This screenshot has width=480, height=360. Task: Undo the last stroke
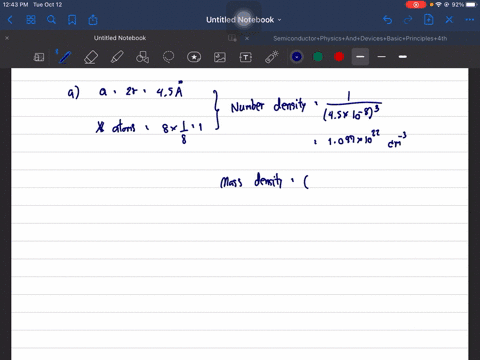pos(387,20)
